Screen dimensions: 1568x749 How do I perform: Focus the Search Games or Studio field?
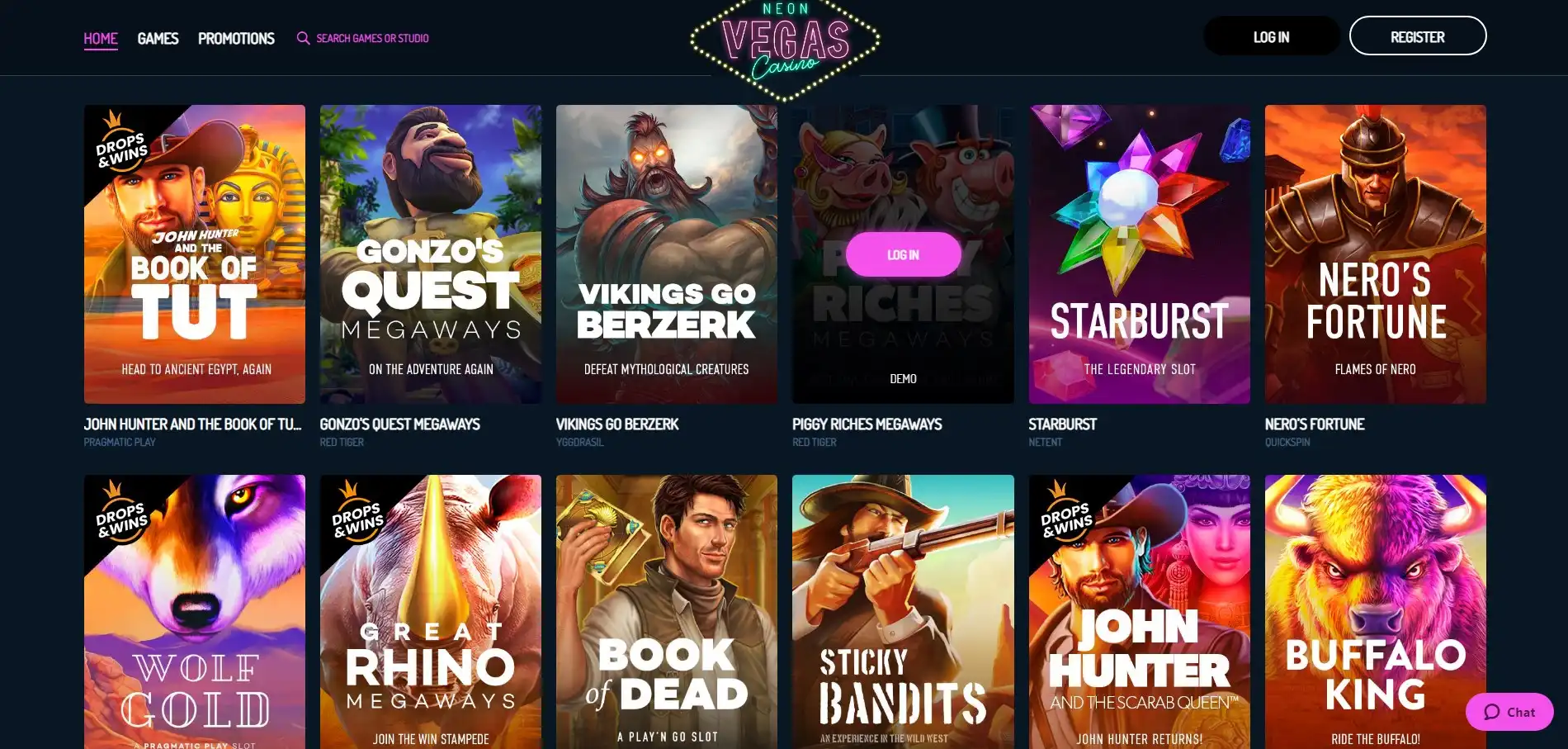[x=372, y=38]
